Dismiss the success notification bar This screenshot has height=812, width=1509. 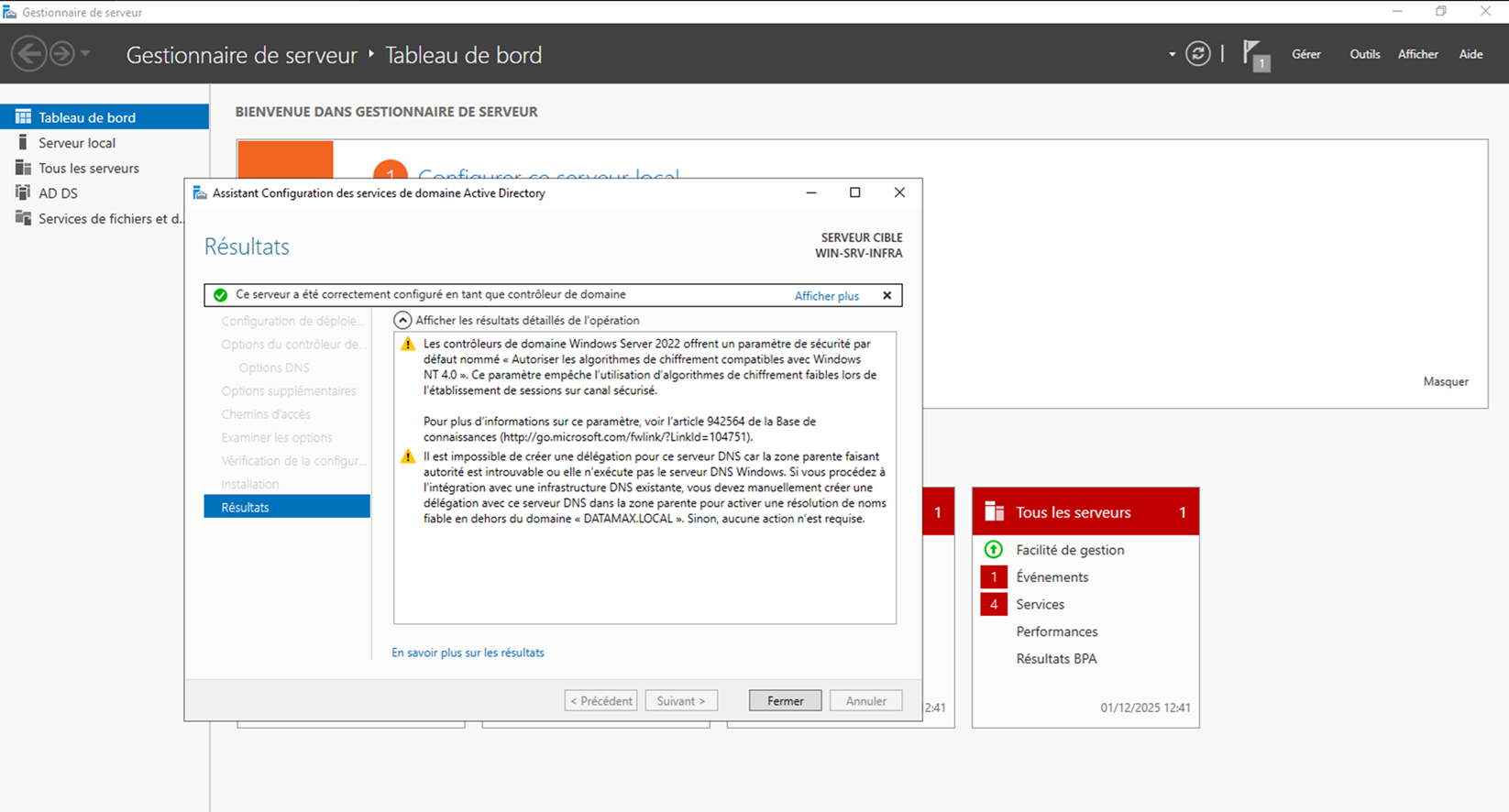[887, 295]
